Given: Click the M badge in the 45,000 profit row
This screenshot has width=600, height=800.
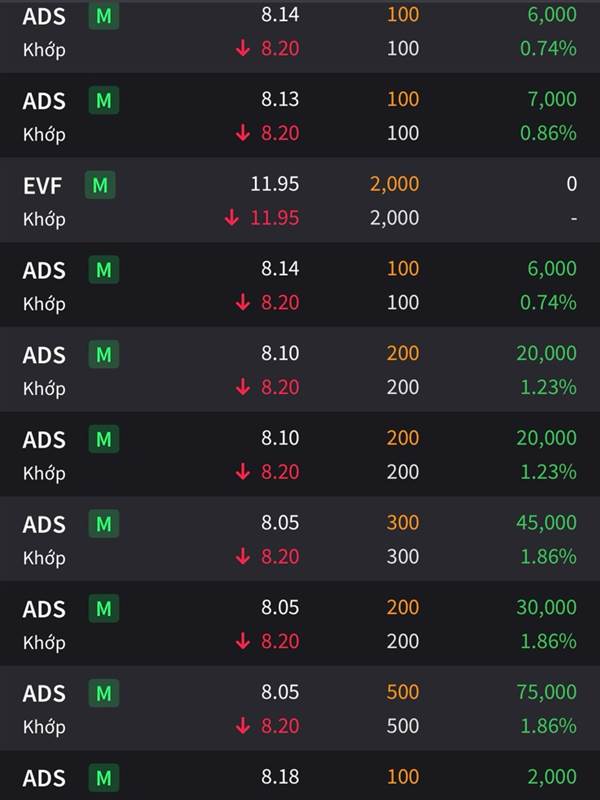Looking at the screenshot, I should tap(103, 524).
